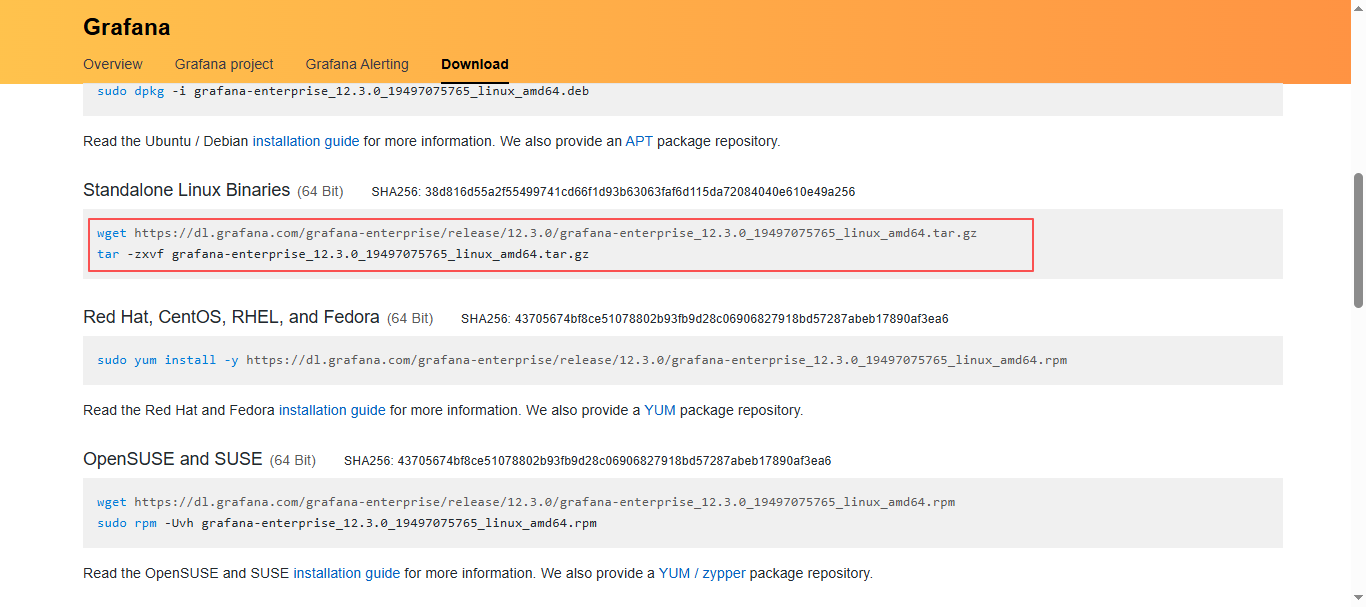Open the Overview tab
Viewport: 1366px width, 607px height.
click(113, 64)
